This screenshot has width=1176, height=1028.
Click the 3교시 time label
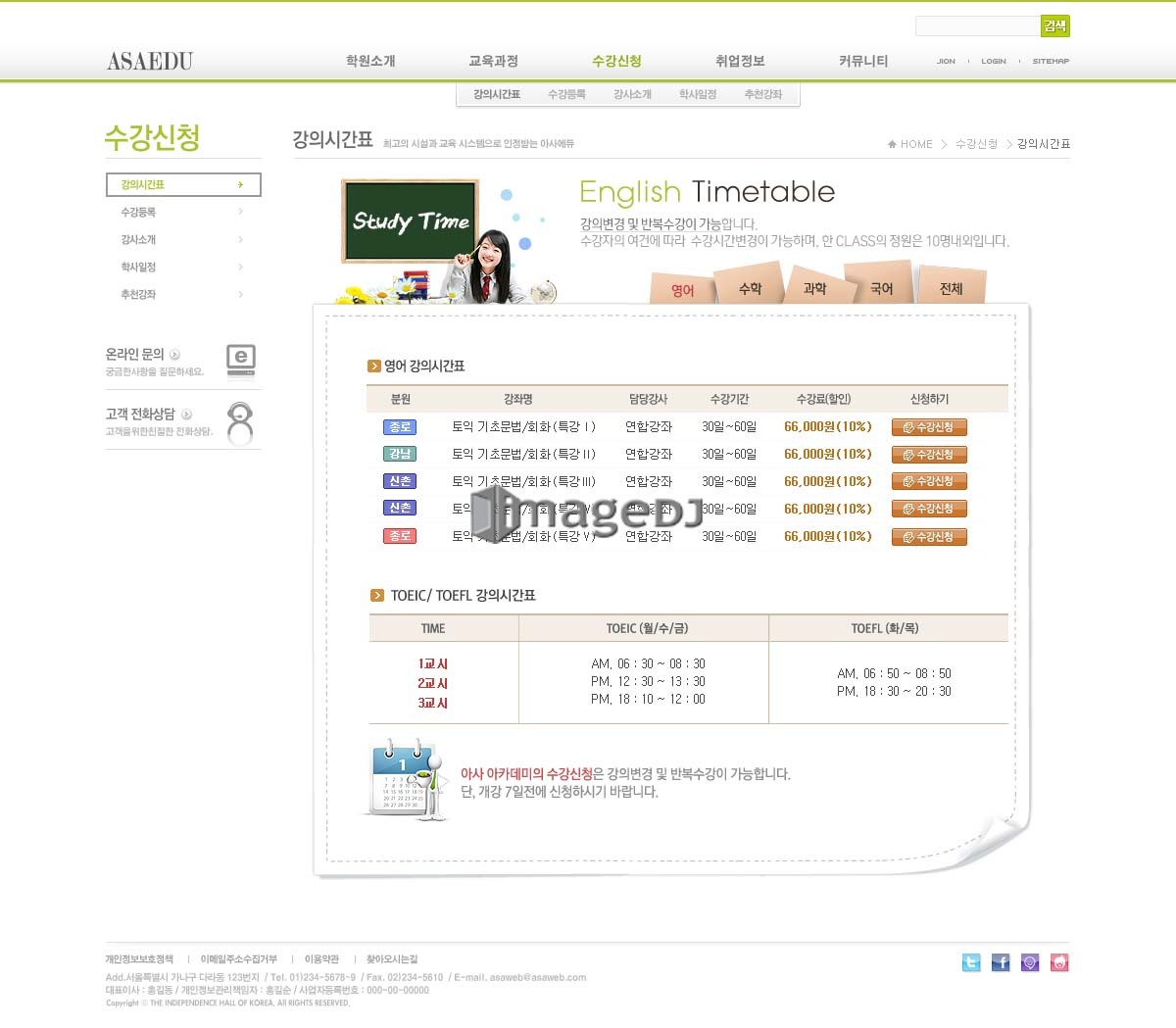pyautogui.click(x=432, y=703)
